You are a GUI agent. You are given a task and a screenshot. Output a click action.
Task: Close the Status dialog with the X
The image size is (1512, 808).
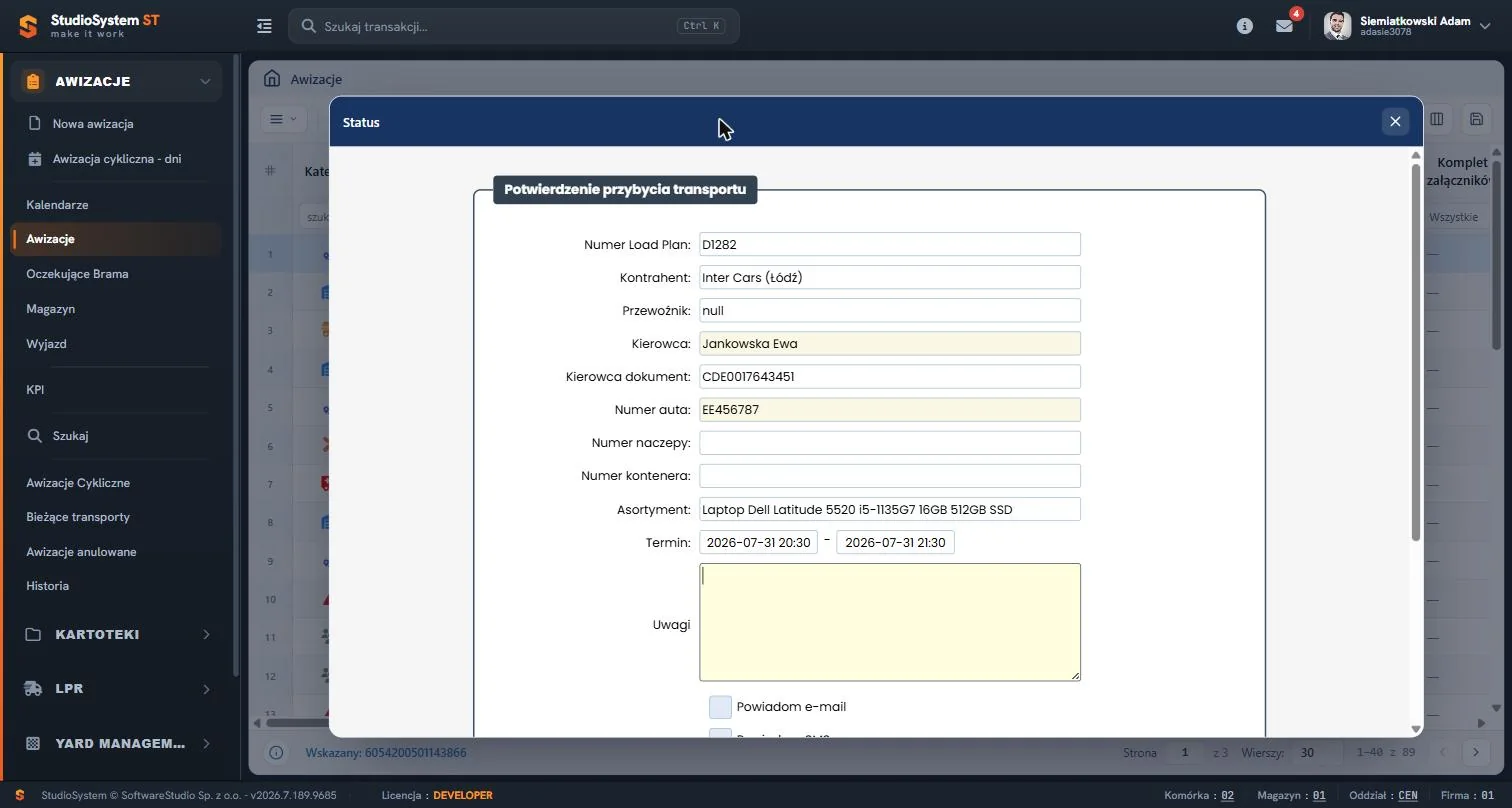coord(1395,122)
